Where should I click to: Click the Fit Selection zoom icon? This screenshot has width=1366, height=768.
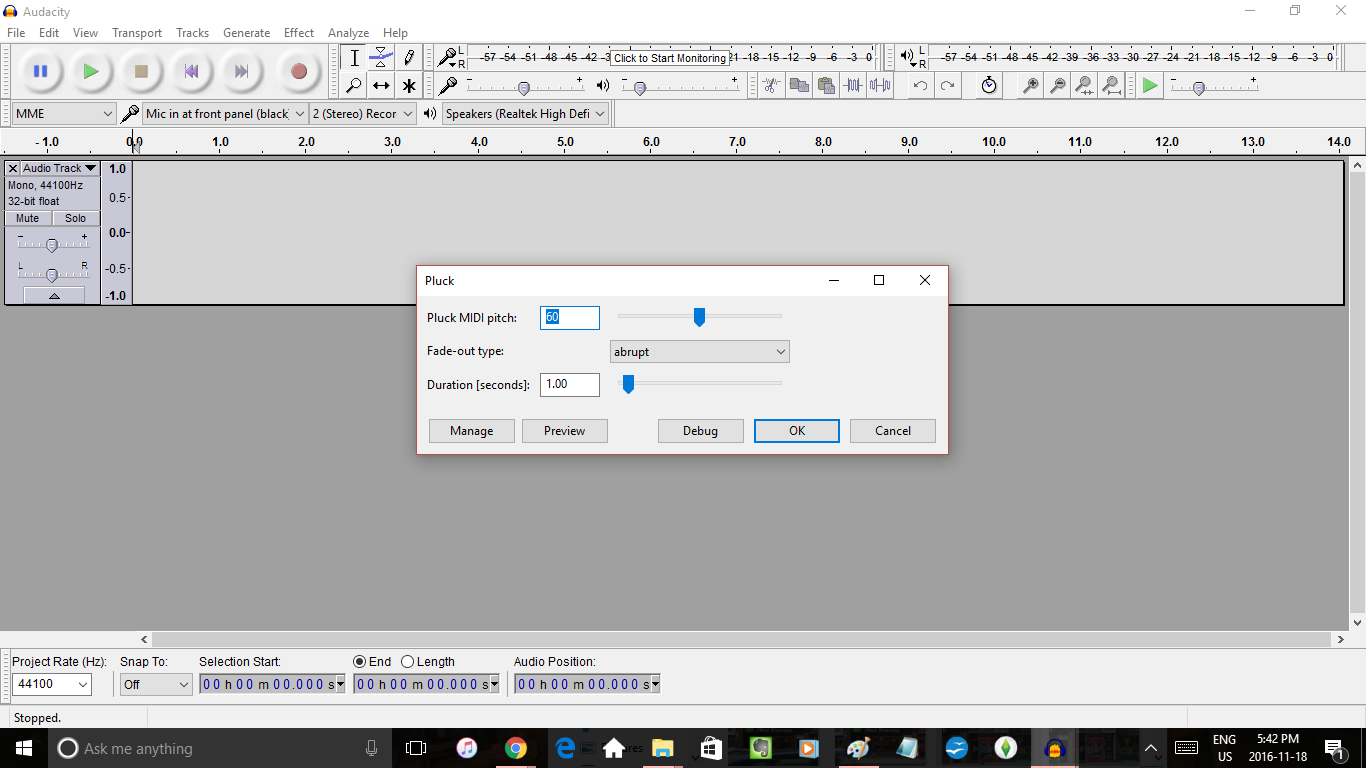(1084, 85)
